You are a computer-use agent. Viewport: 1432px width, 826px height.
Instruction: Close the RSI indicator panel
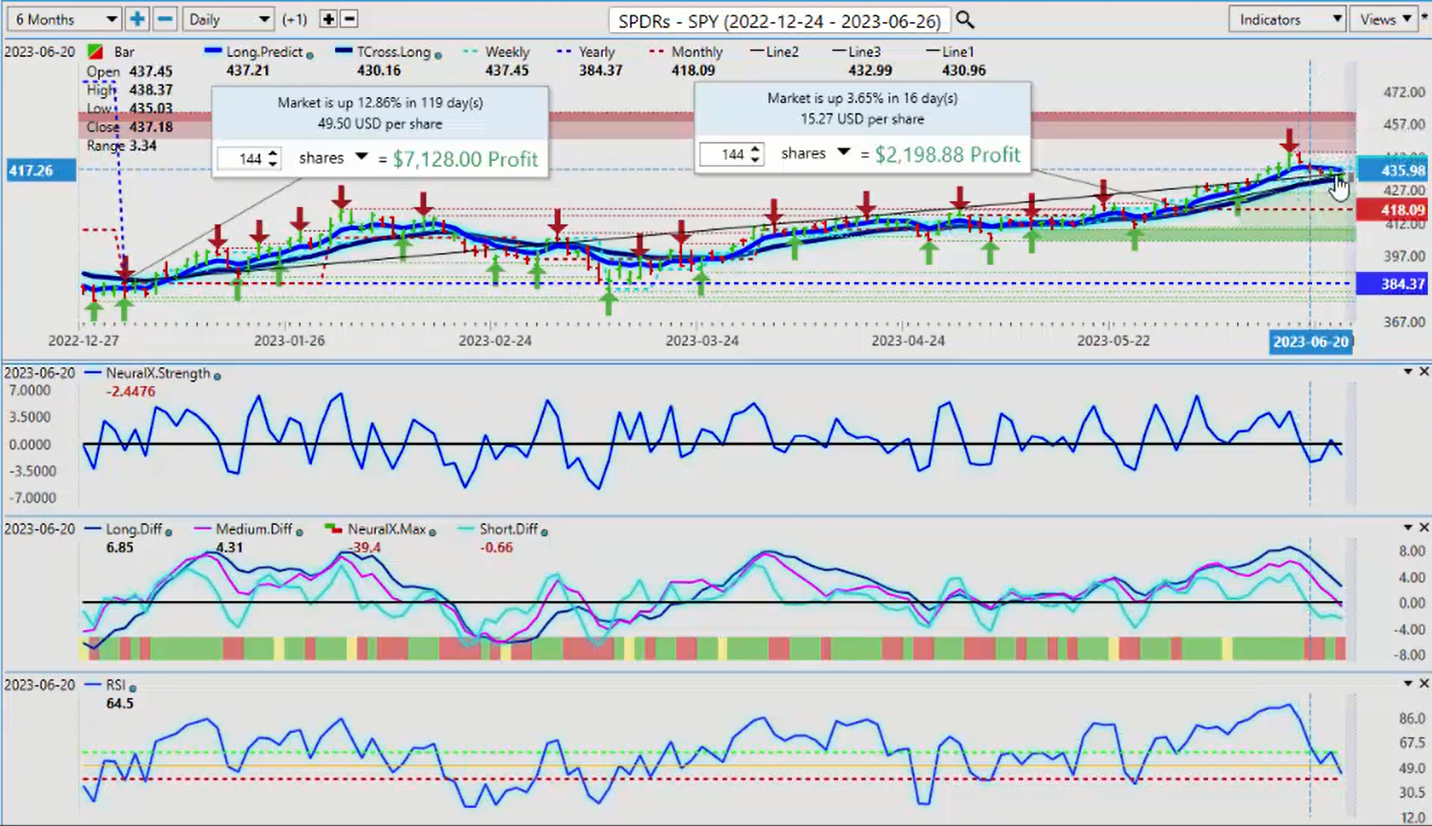1423,683
